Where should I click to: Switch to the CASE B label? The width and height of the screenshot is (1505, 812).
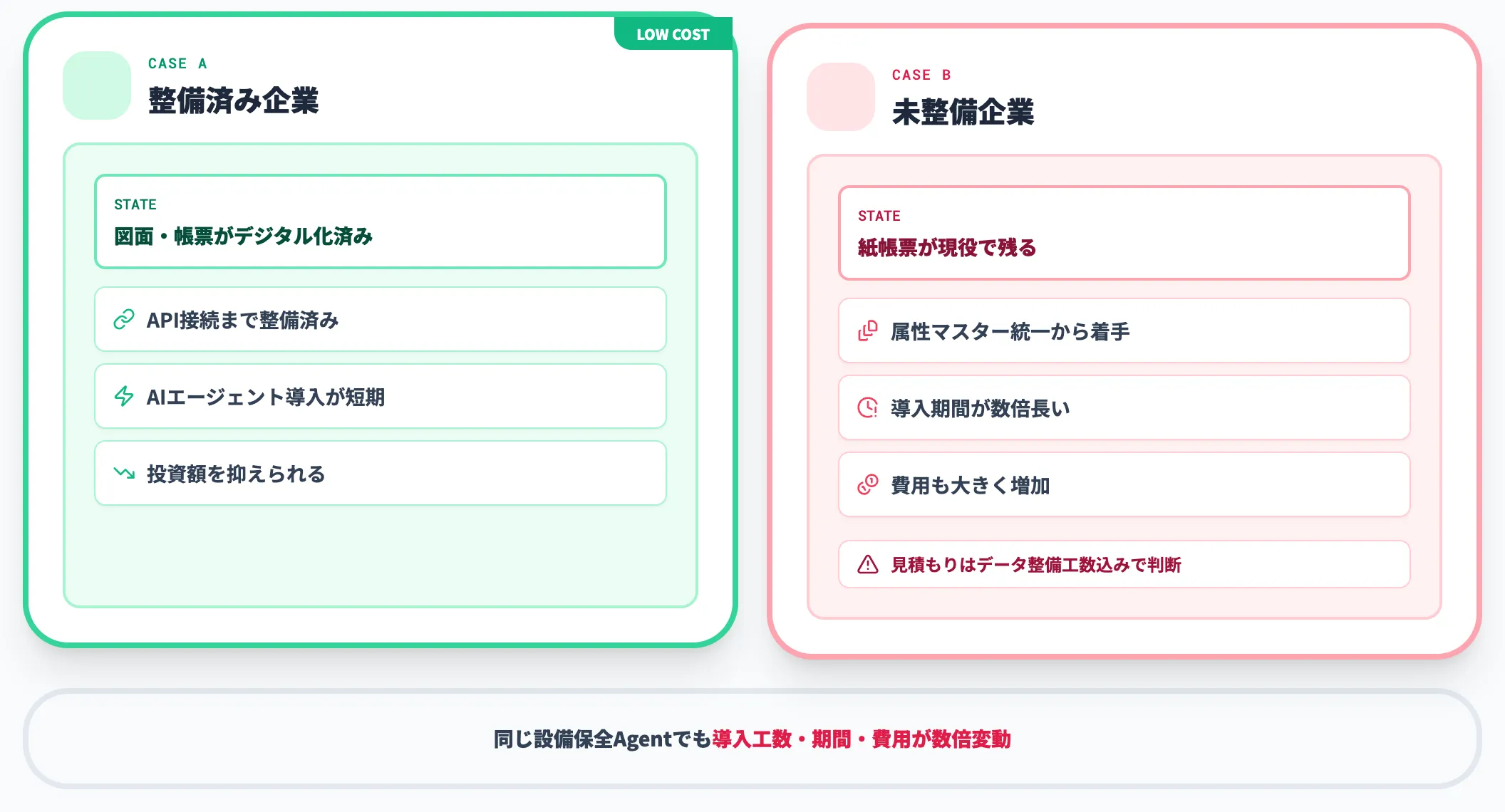(x=921, y=75)
